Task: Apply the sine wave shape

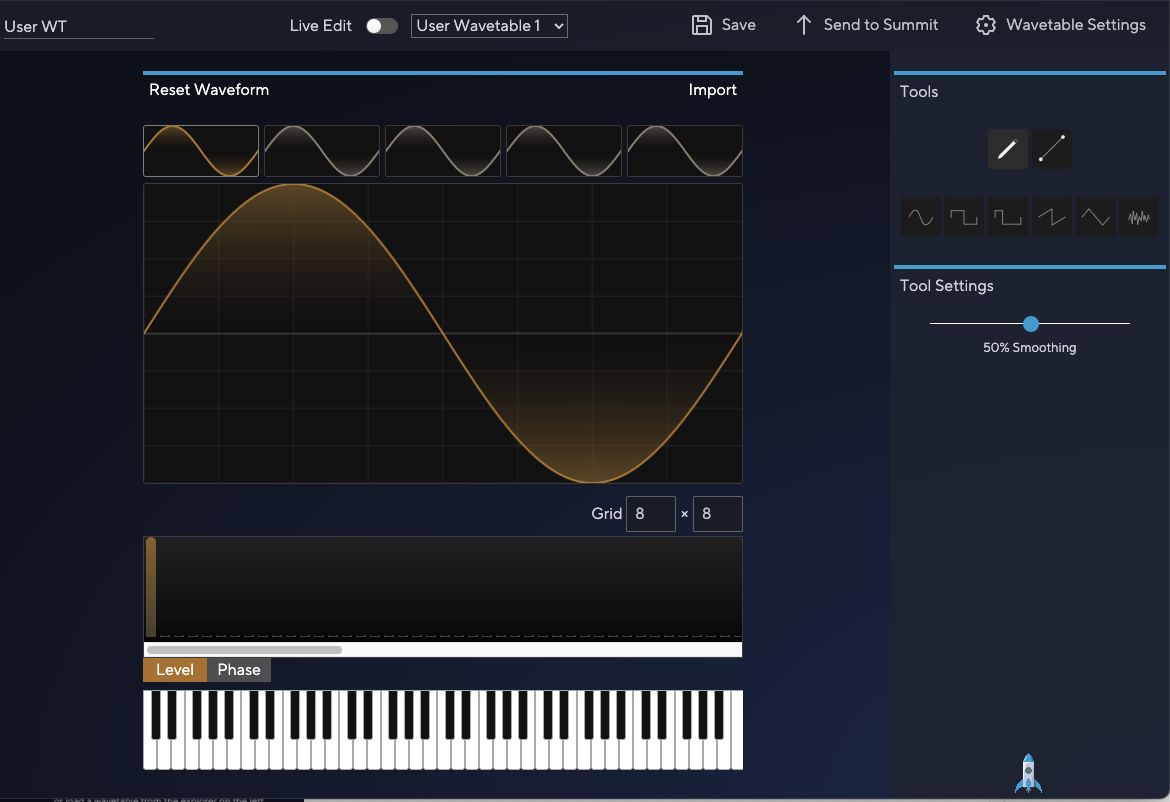Action: point(920,217)
